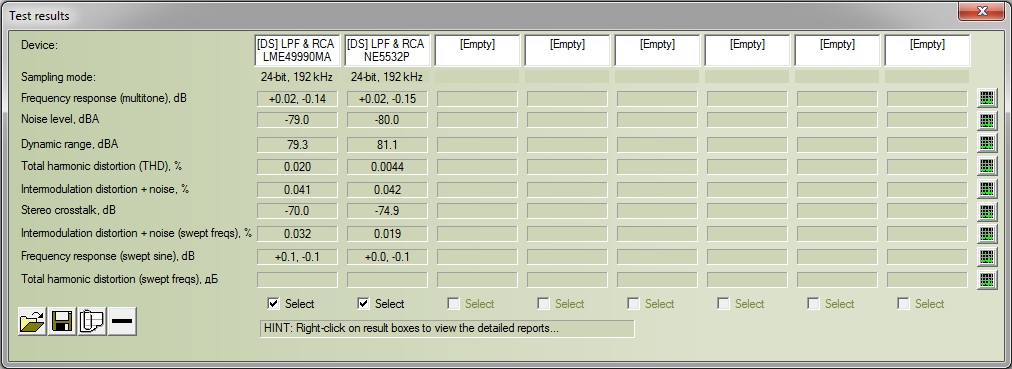Click the 24-bit, 192 kHz value under NE5532P

coord(387,77)
